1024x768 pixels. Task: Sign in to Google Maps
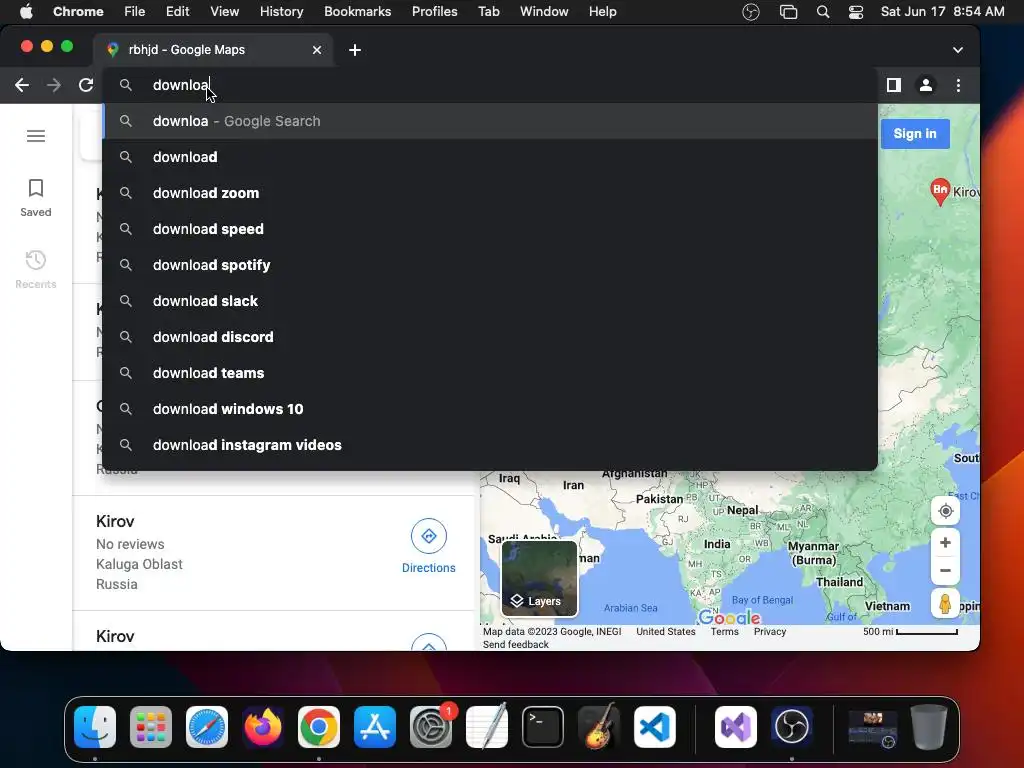(915, 134)
